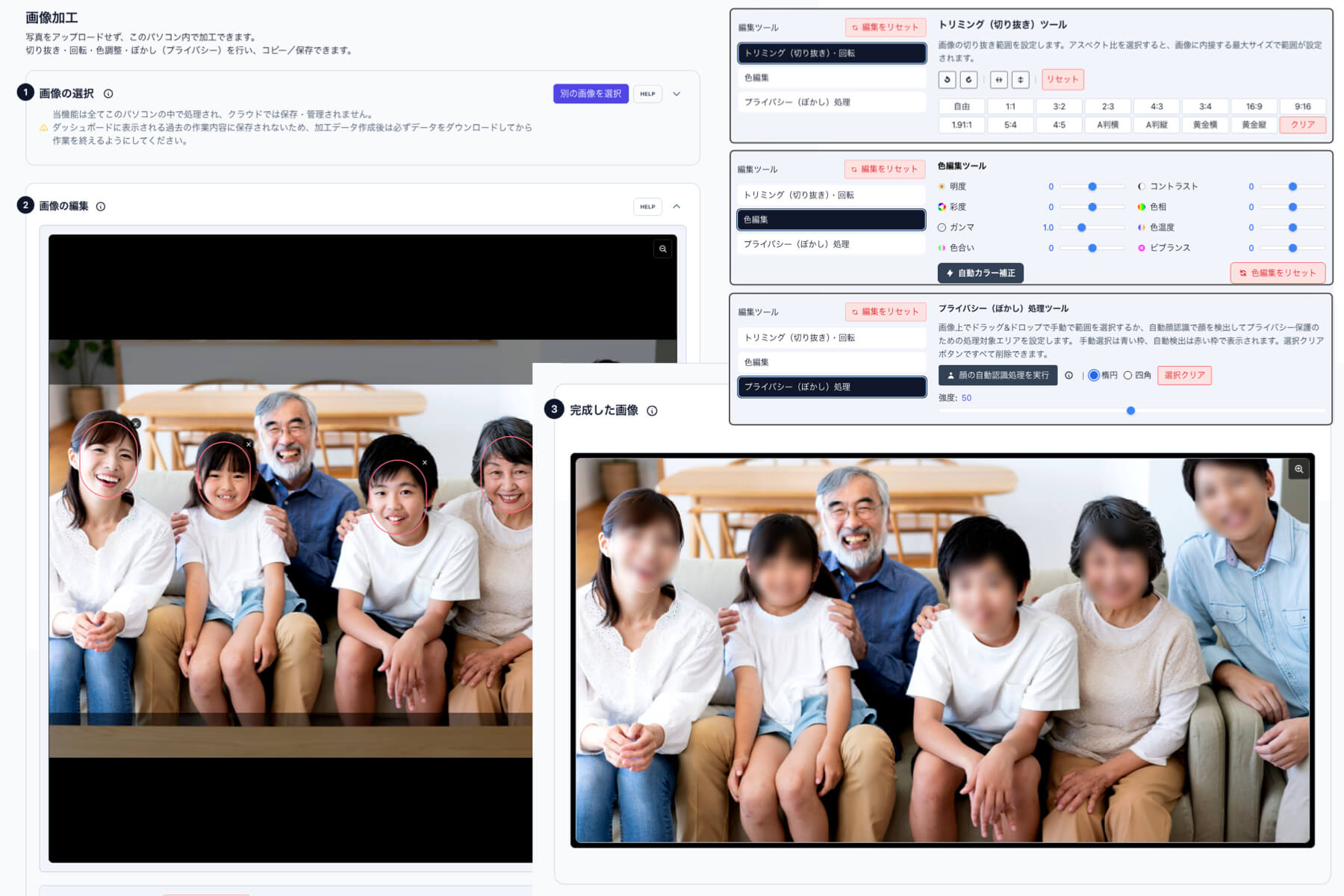This screenshot has height=896, width=1344.
Task: Click the 別の画像を選択 button
Action: [591, 93]
